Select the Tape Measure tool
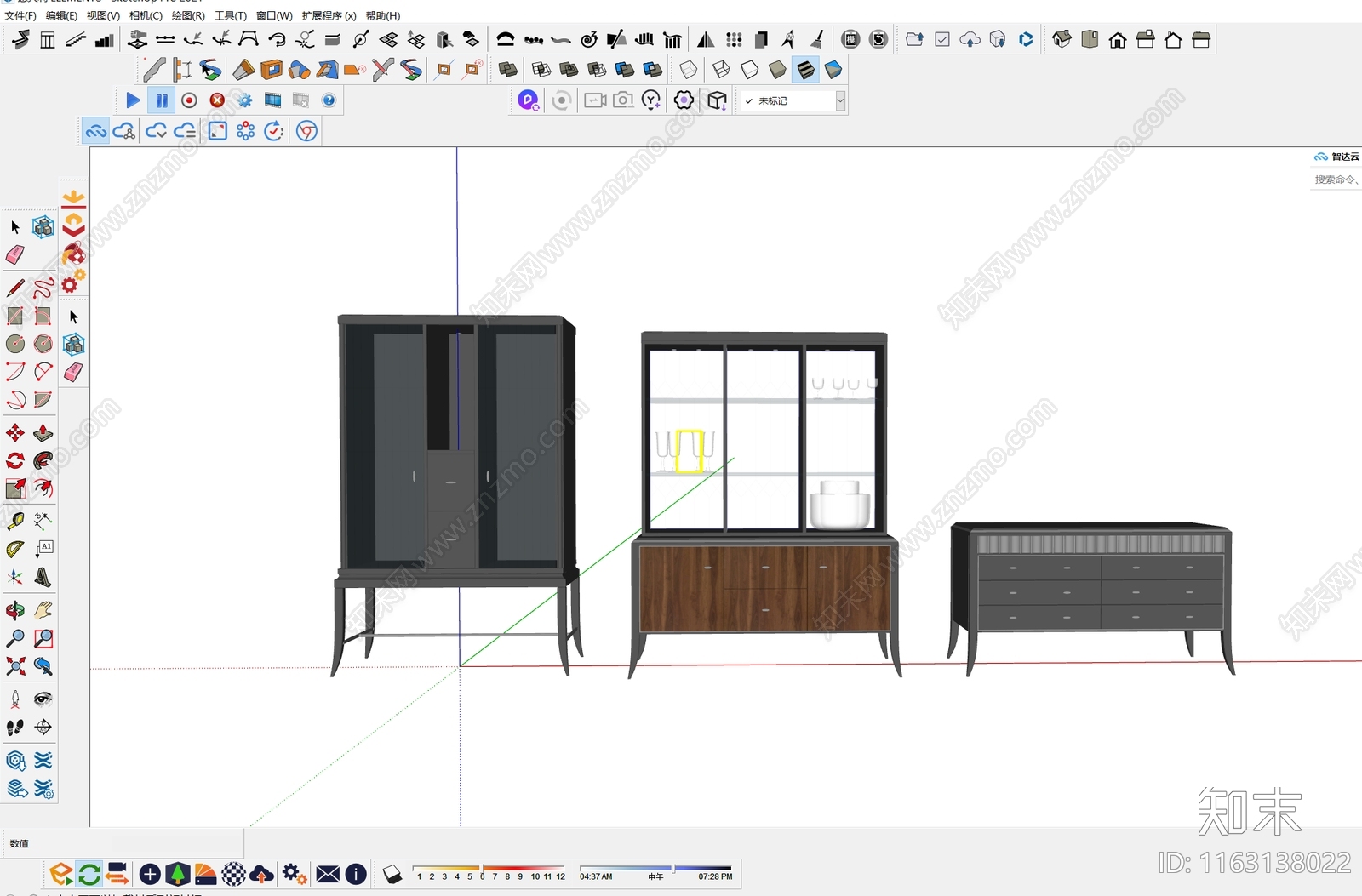The height and width of the screenshot is (896, 1362). point(14,521)
